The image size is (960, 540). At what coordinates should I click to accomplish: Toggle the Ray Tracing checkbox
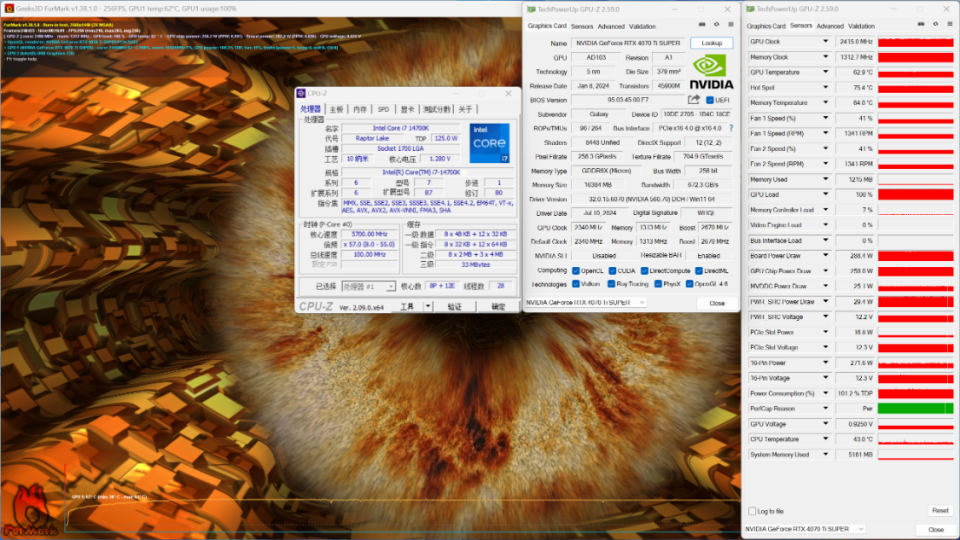pyautogui.click(x=611, y=284)
